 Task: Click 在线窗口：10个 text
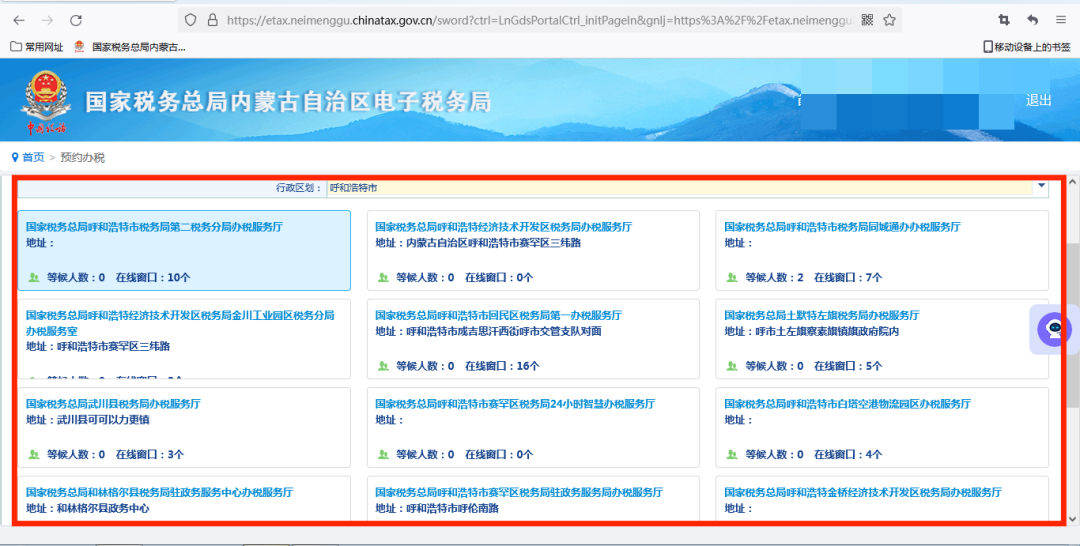click(153, 277)
